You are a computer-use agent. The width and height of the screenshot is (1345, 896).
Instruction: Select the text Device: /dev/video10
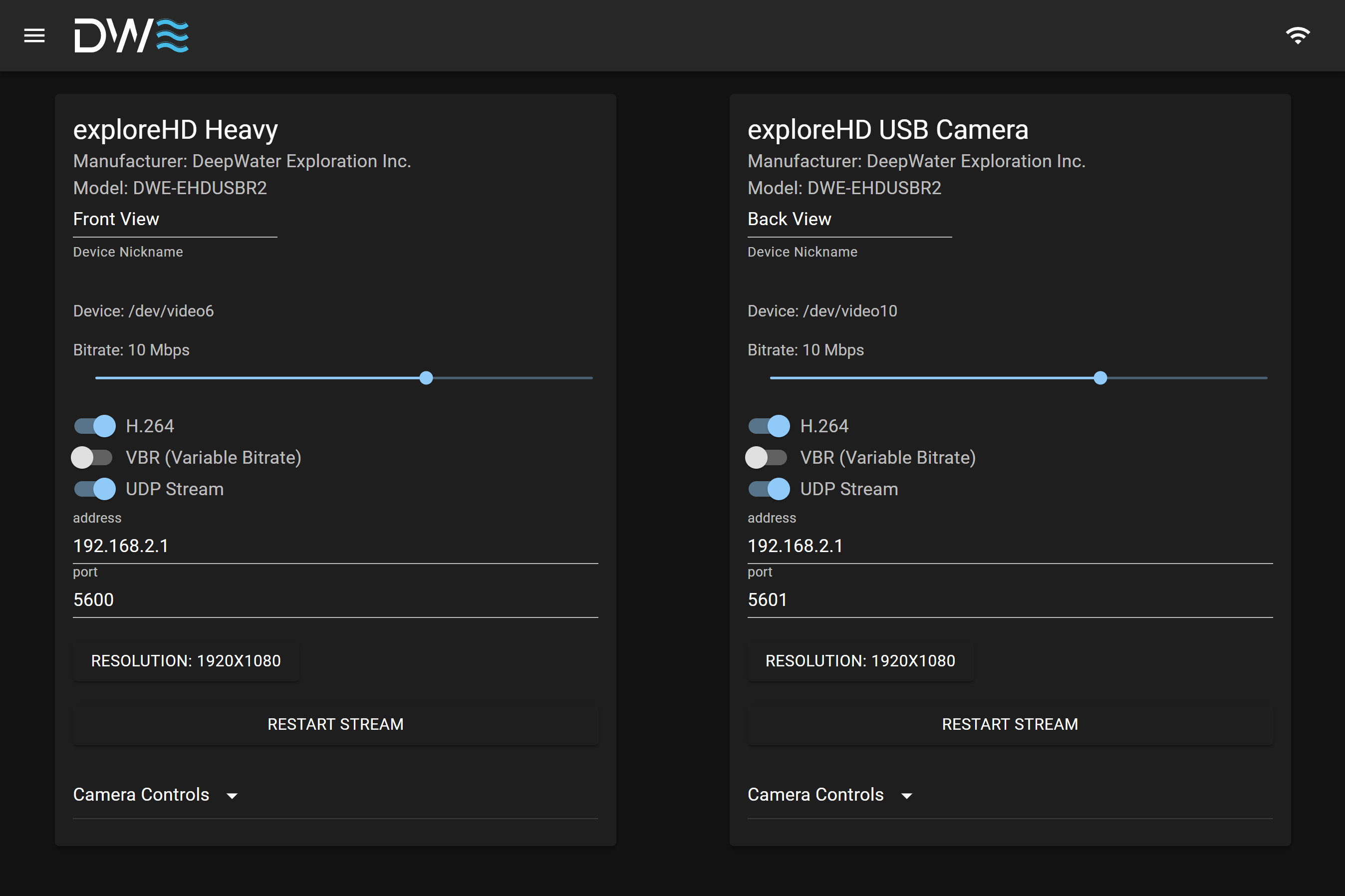pos(822,311)
